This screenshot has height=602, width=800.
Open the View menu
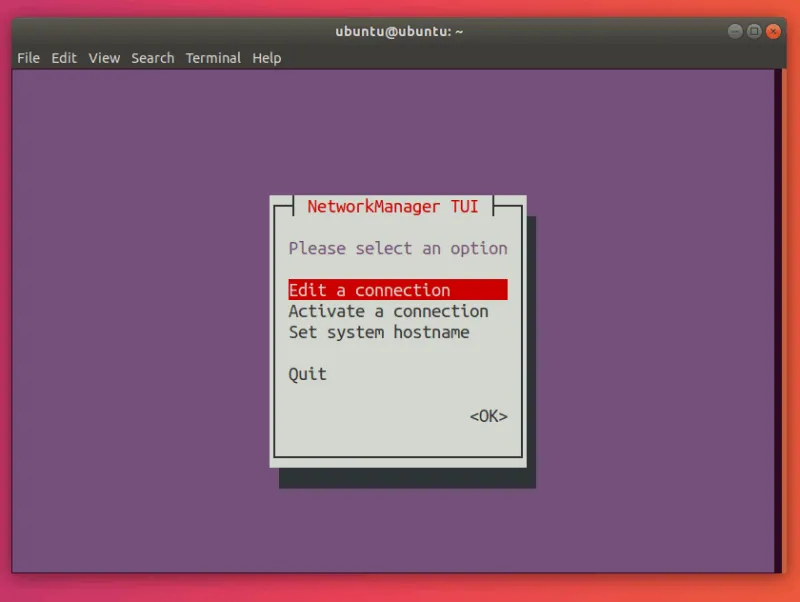[103, 58]
